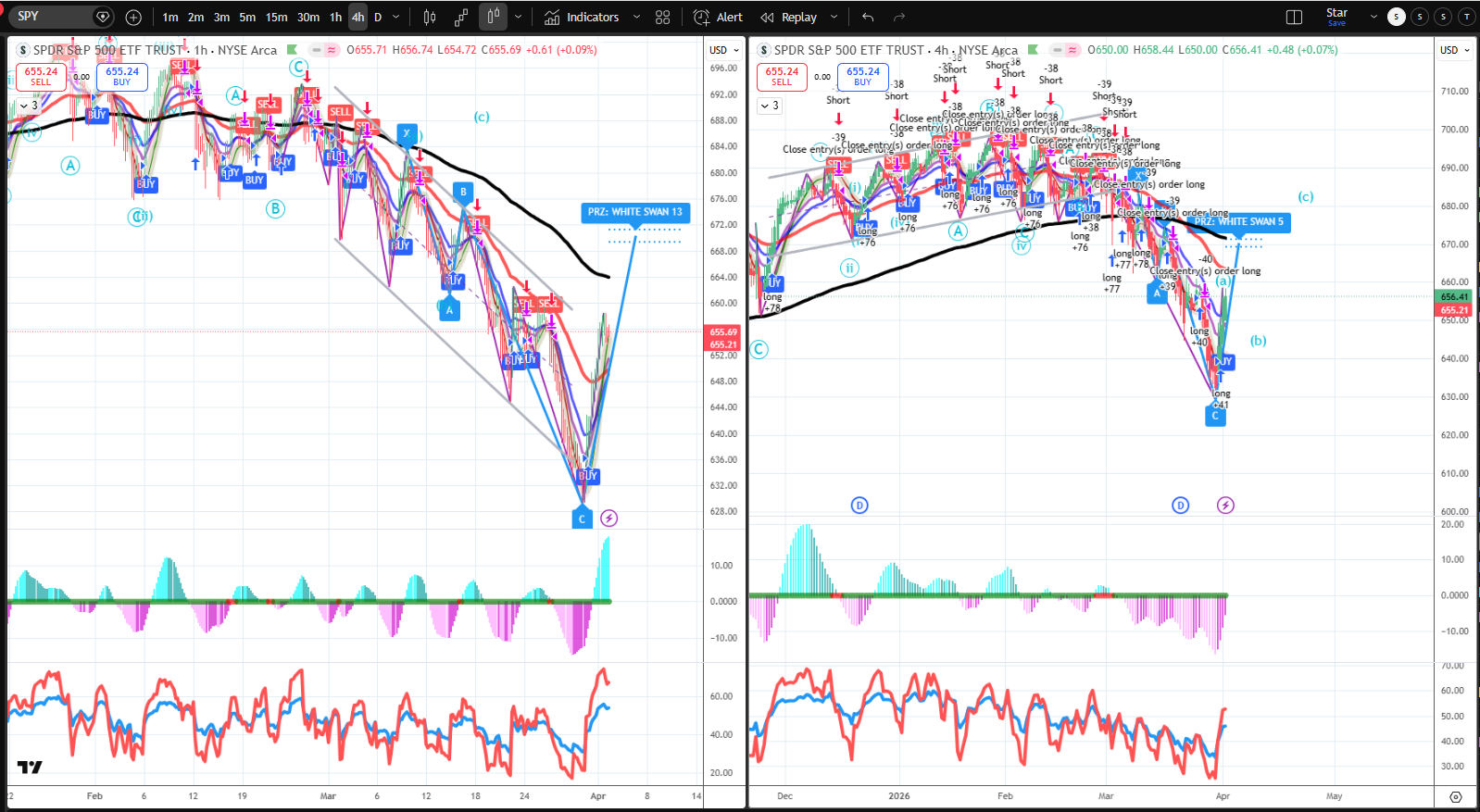Toggle the pink wave indicator on 1h chart

[x=332, y=50]
